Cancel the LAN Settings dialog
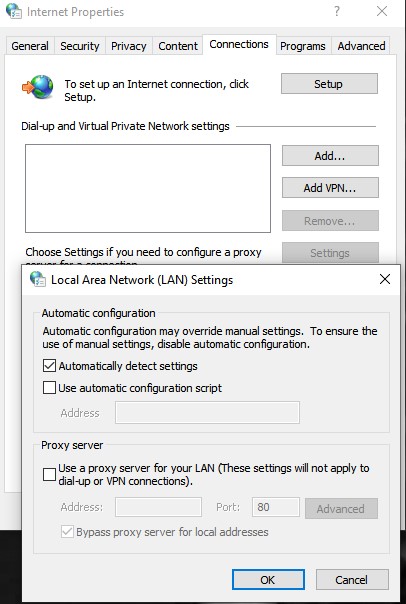The image size is (406, 604). [x=352, y=579]
